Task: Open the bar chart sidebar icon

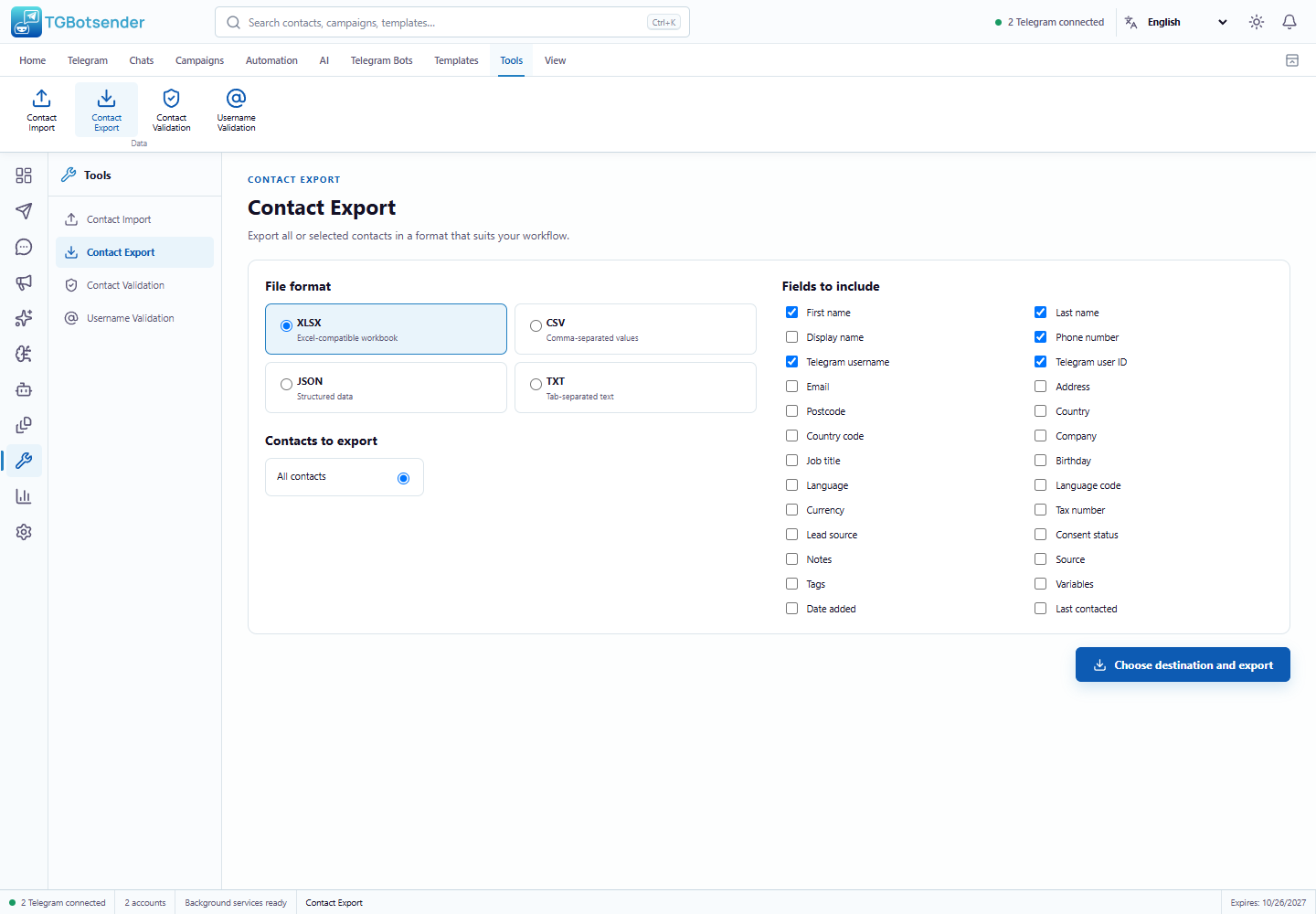Action: [x=24, y=496]
